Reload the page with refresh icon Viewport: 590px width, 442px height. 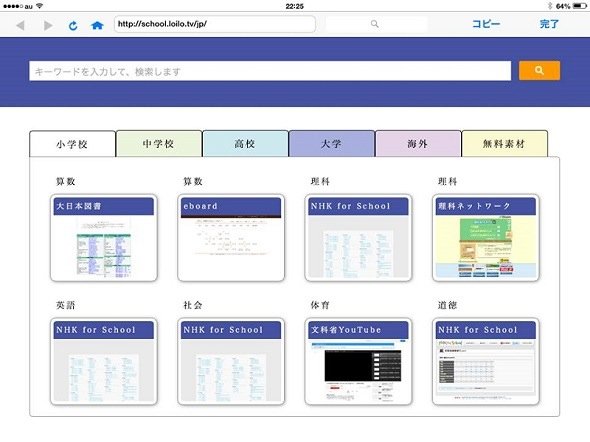coord(73,25)
